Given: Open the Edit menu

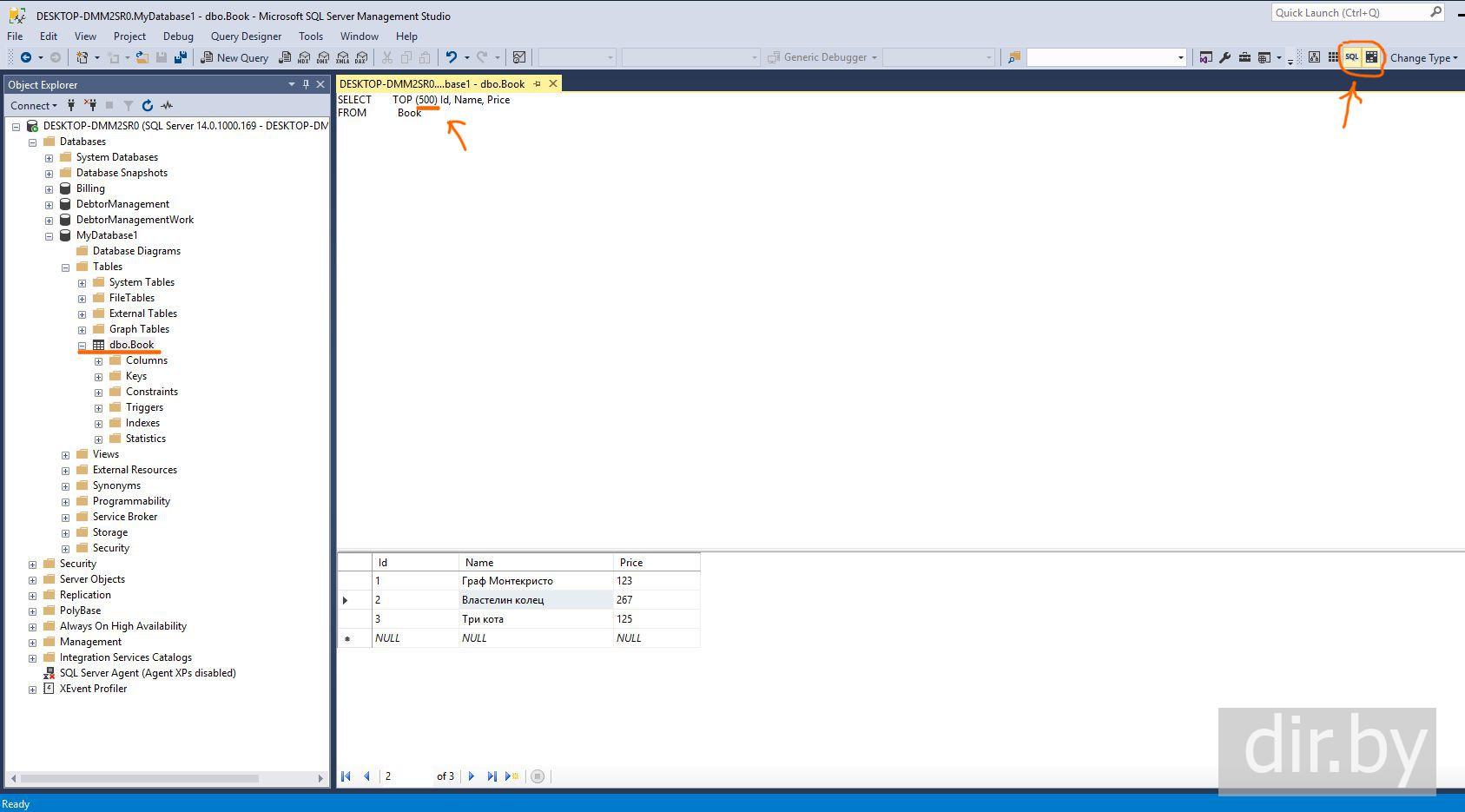Looking at the screenshot, I should (x=49, y=36).
